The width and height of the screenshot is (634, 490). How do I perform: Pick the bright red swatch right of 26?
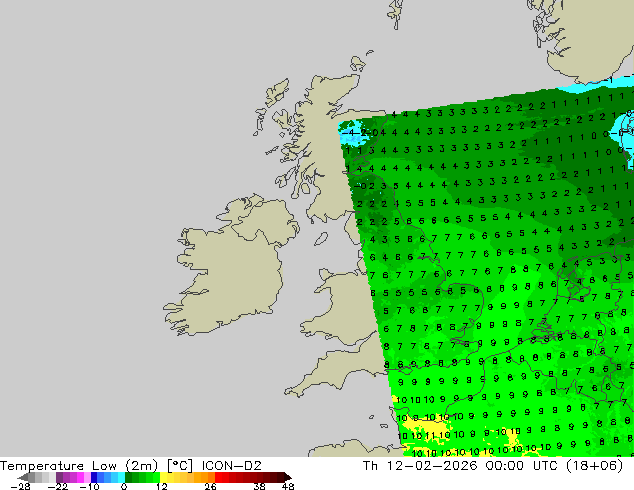219,477
